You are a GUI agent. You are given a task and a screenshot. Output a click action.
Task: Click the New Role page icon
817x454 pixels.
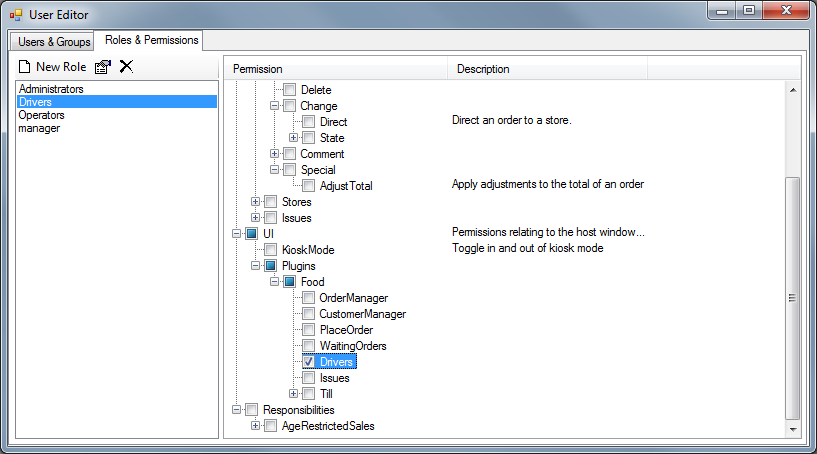(25, 67)
